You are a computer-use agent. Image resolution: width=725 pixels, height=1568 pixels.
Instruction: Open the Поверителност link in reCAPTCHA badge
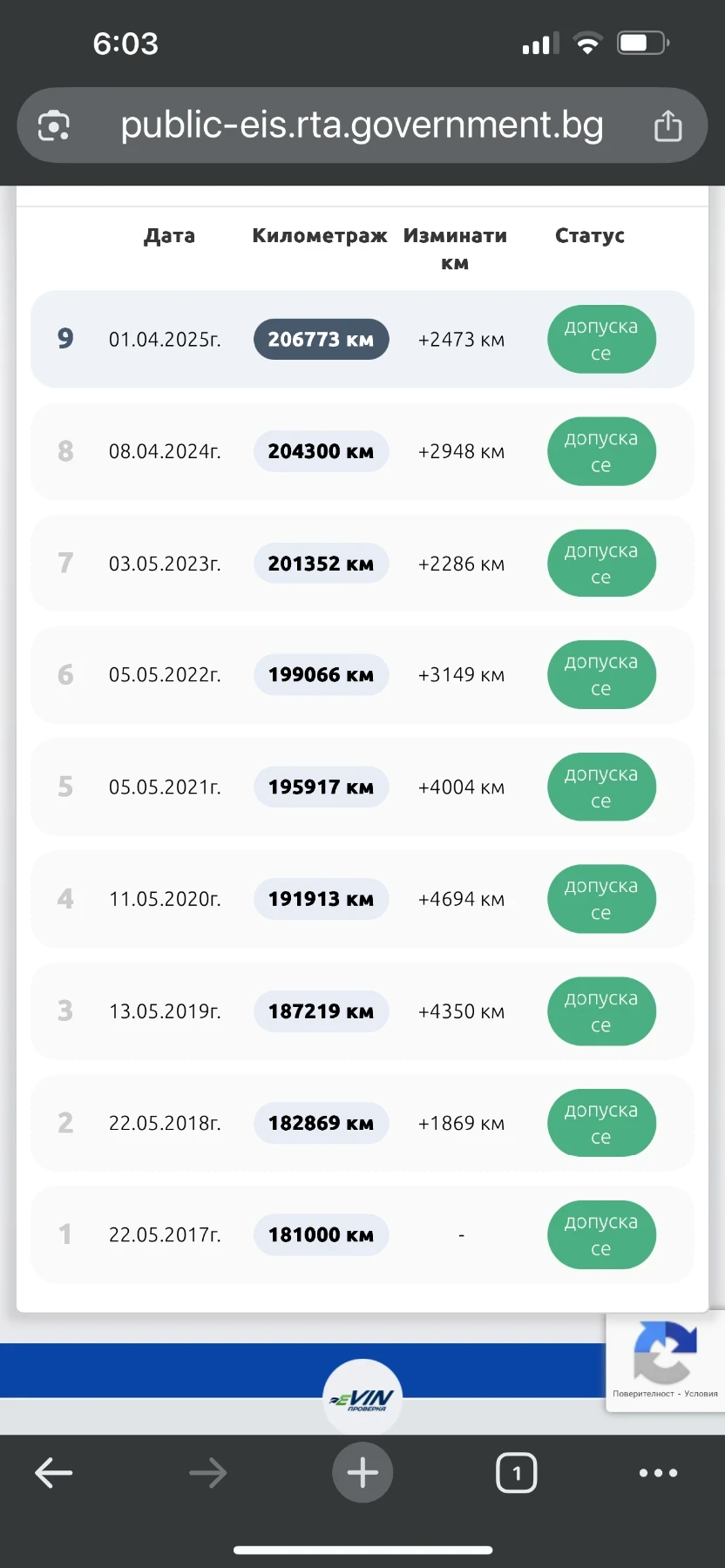pyautogui.click(x=643, y=1394)
